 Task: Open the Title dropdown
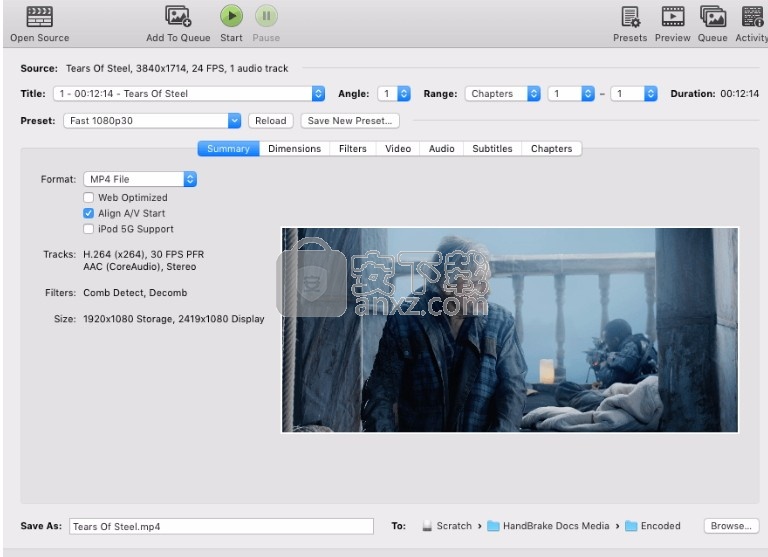pyautogui.click(x=189, y=94)
